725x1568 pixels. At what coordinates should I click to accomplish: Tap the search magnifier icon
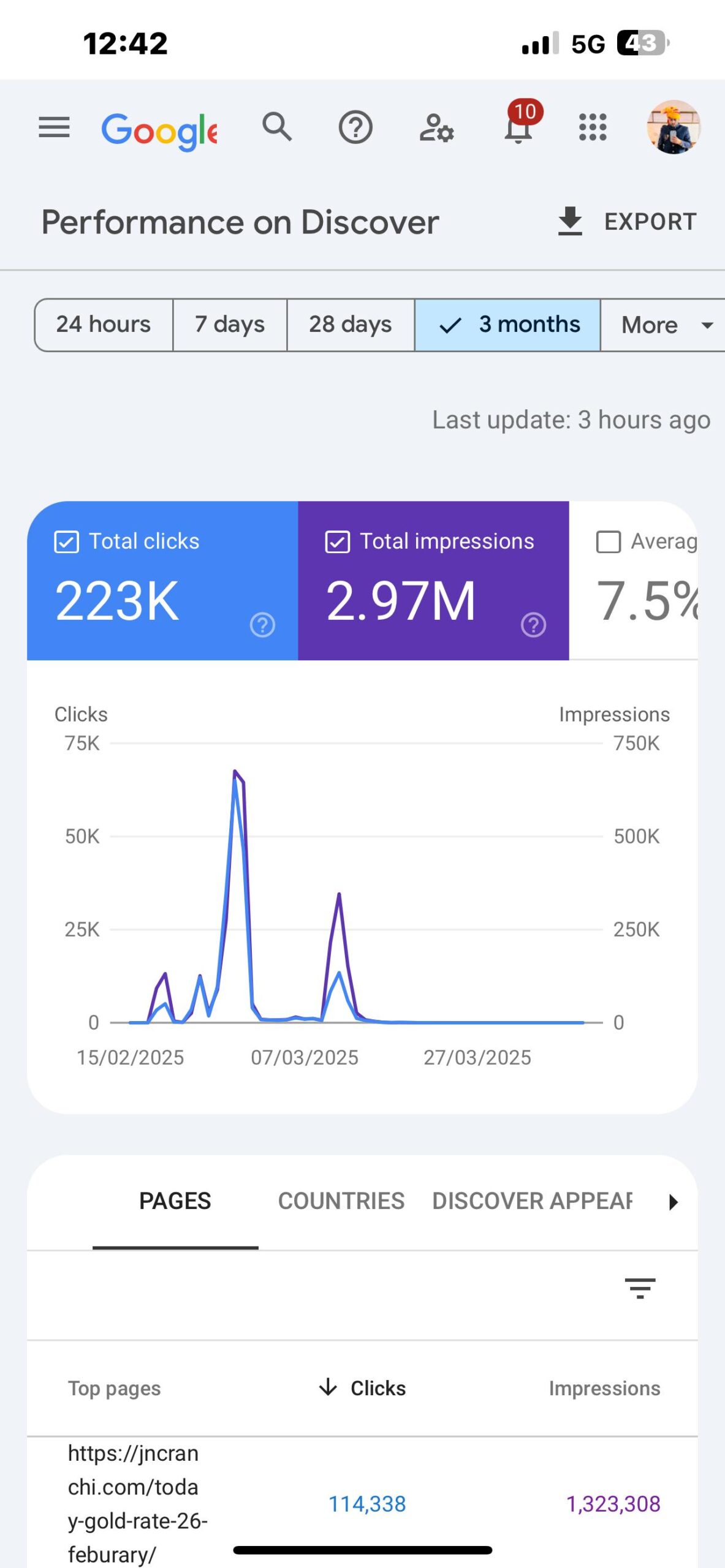(277, 127)
